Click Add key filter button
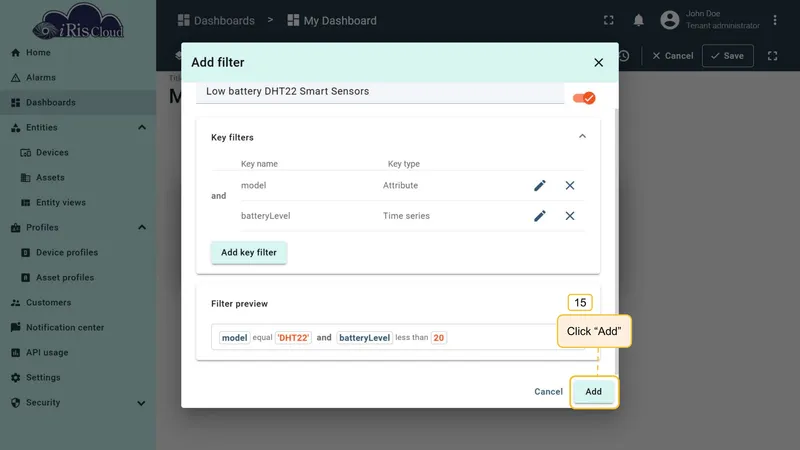The width and height of the screenshot is (800, 450). [249, 253]
